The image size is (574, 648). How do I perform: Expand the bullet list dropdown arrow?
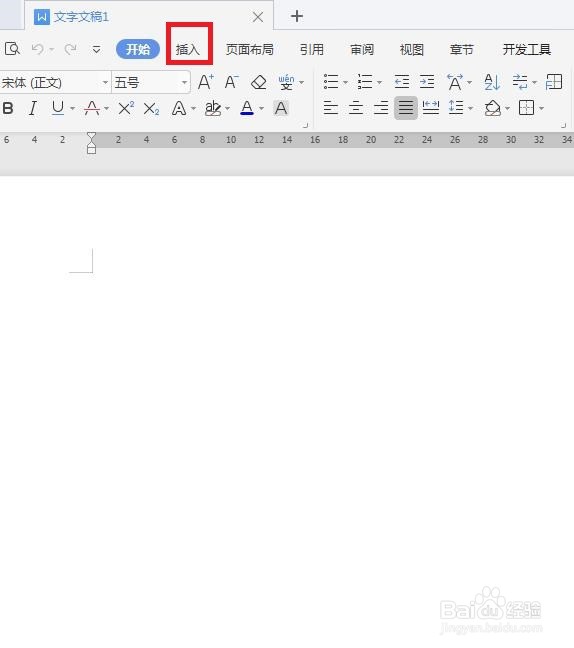tap(345, 83)
